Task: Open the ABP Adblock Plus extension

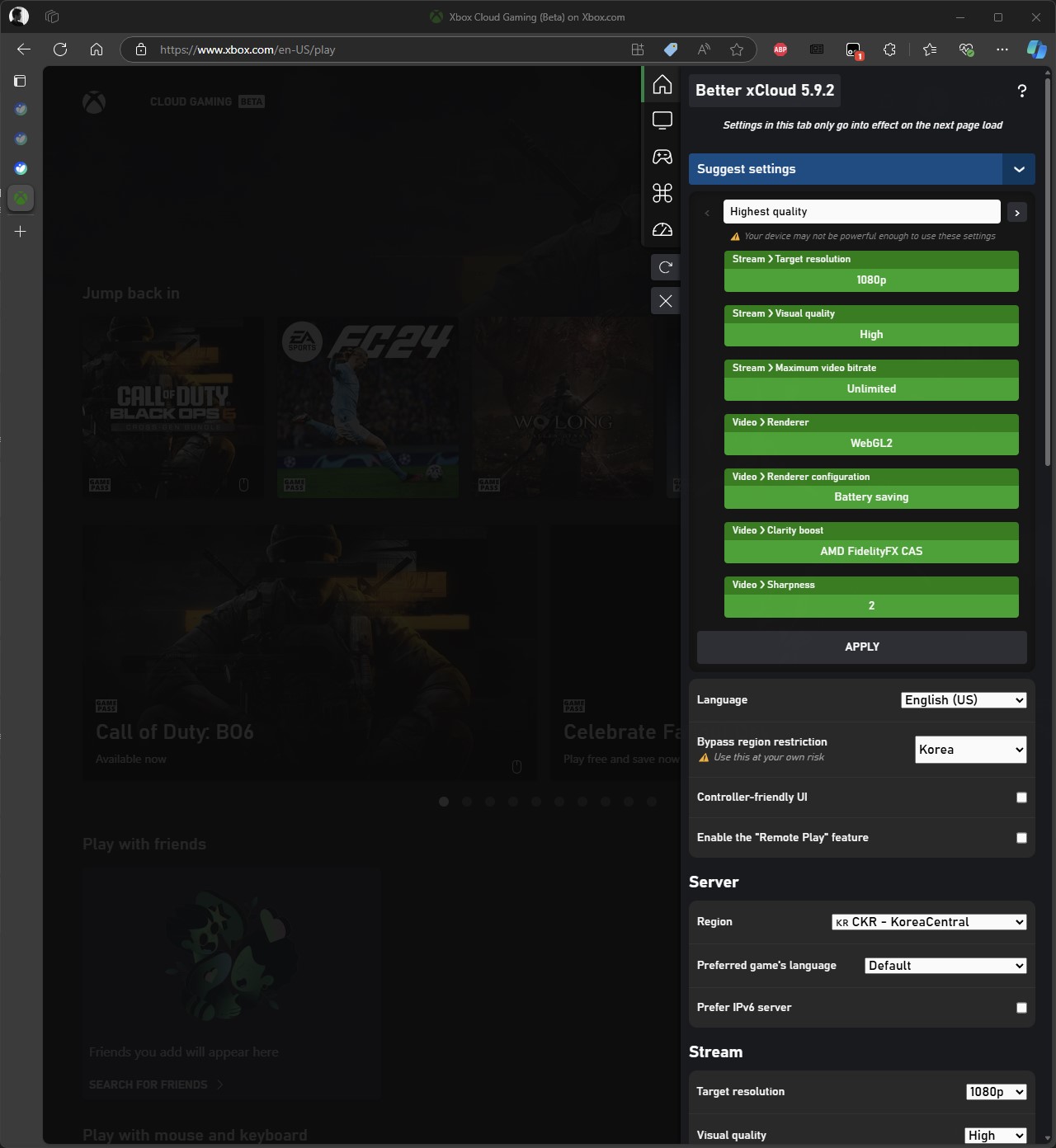Action: 780,49
